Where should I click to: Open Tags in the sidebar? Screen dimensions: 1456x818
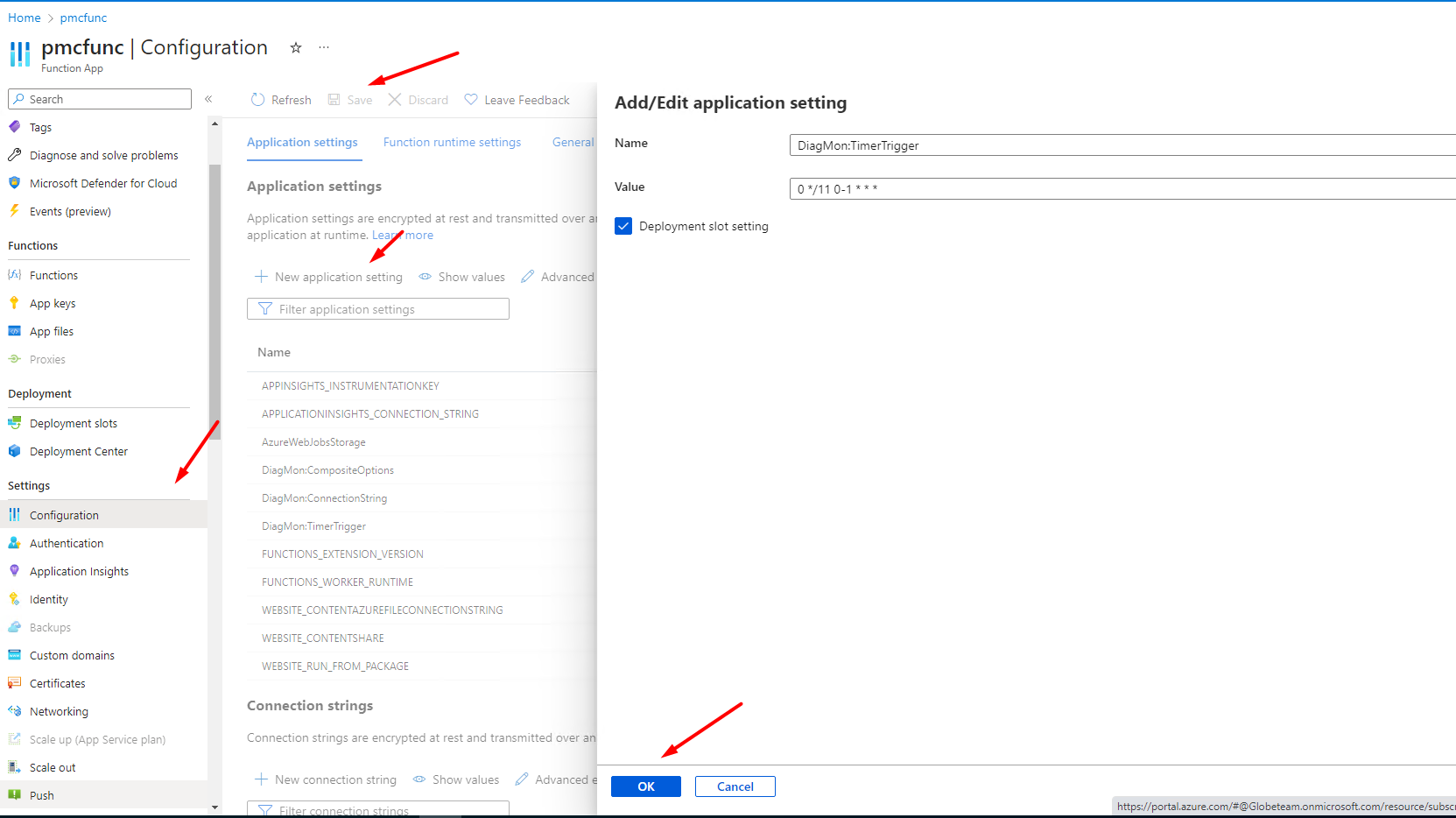click(x=40, y=127)
